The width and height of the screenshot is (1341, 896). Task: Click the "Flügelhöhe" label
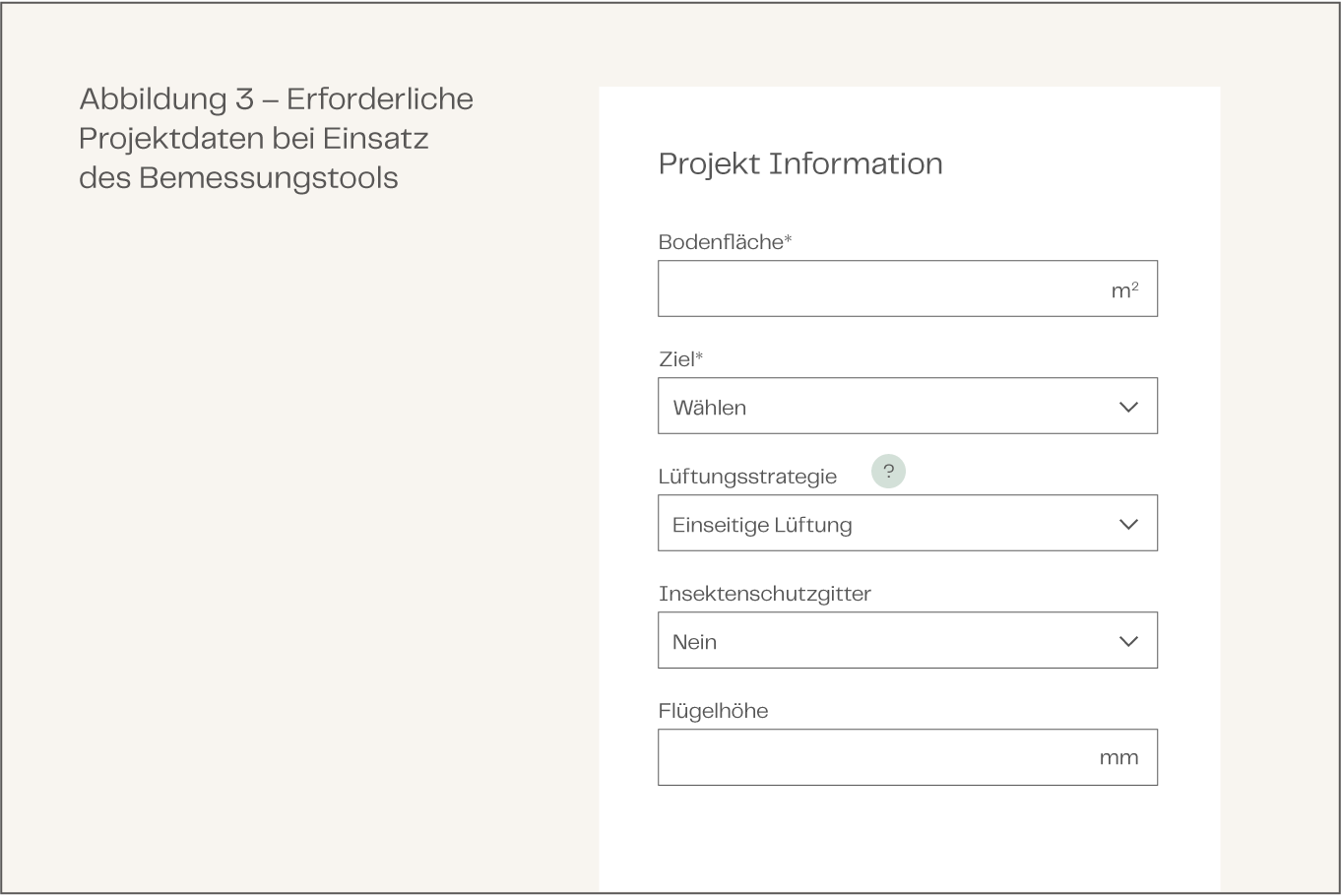click(x=713, y=711)
